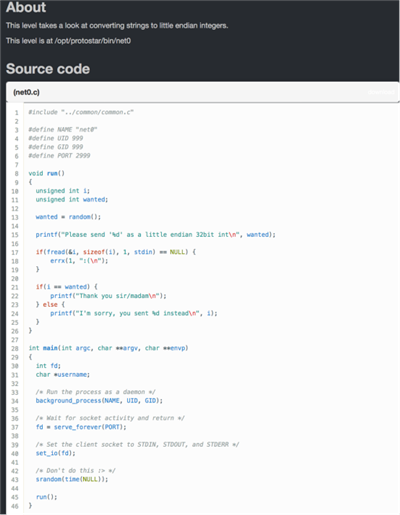The image size is (400, 515).
Task: Click the srandom(time(NULL)) line
Action: (72, 479)
